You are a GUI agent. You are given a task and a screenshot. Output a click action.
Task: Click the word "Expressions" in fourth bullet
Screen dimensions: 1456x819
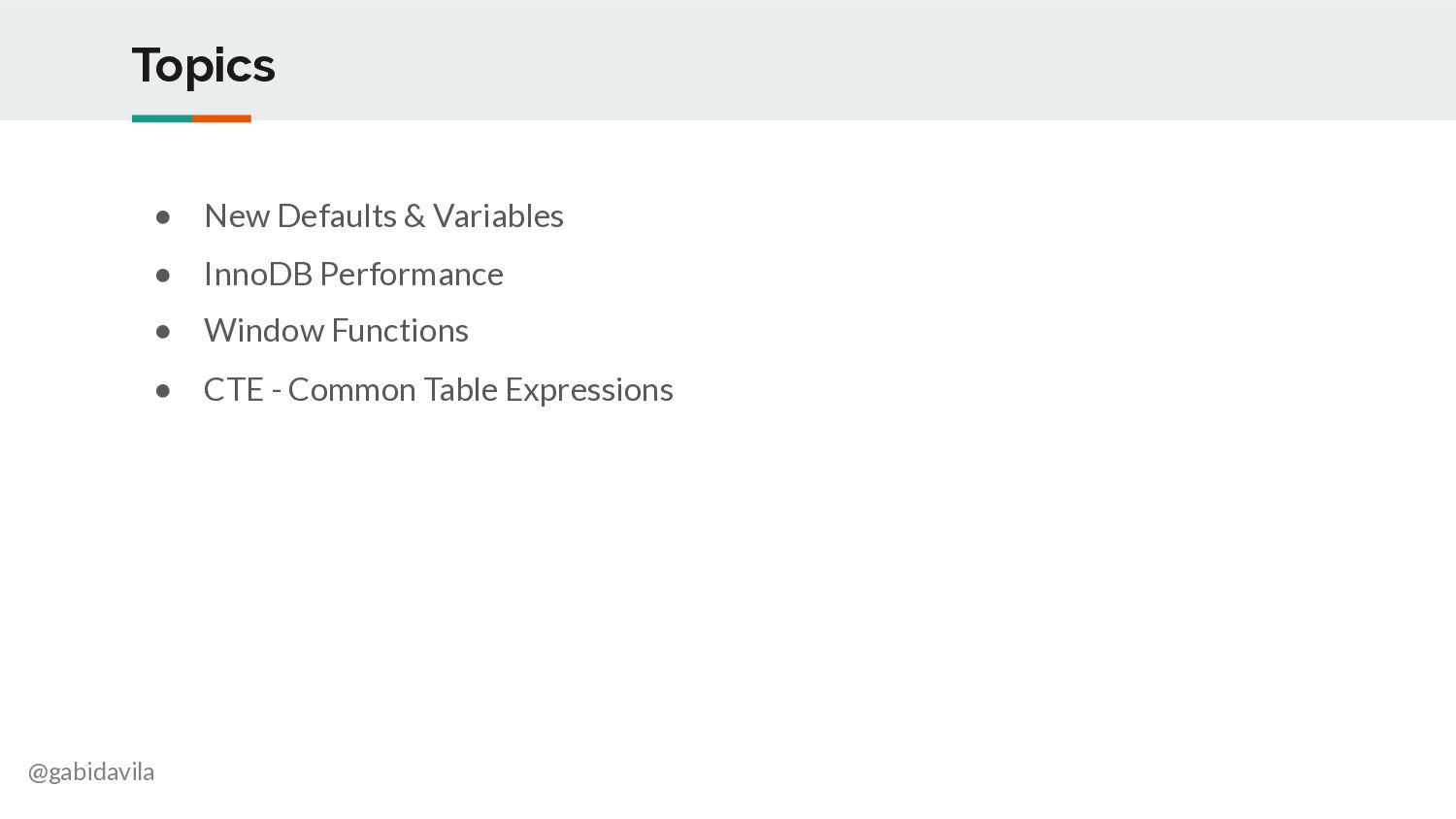click(589, 390)
